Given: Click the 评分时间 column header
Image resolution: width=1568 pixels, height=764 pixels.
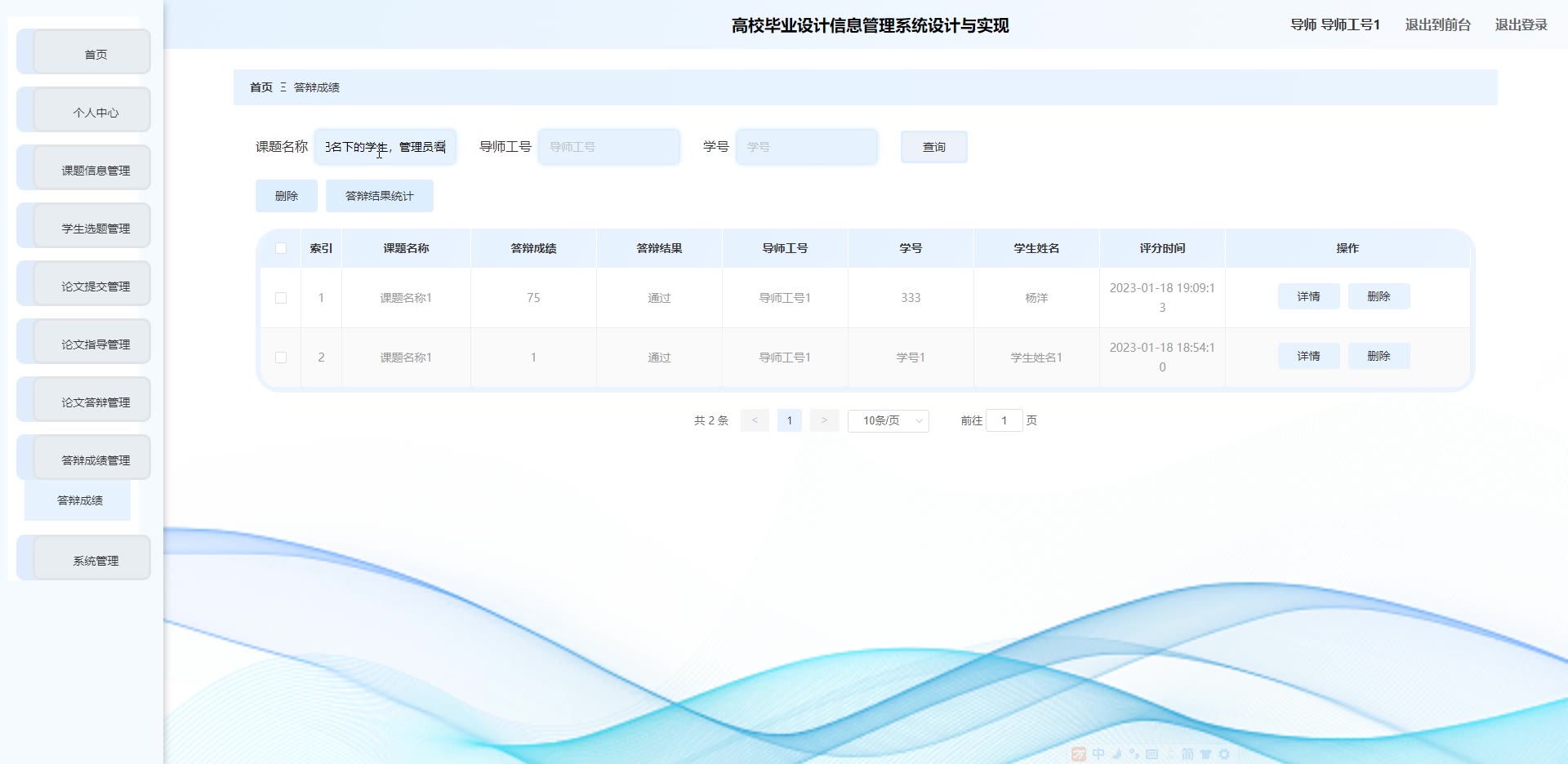Looking at the screenshot, I should tap(1163, 248).
